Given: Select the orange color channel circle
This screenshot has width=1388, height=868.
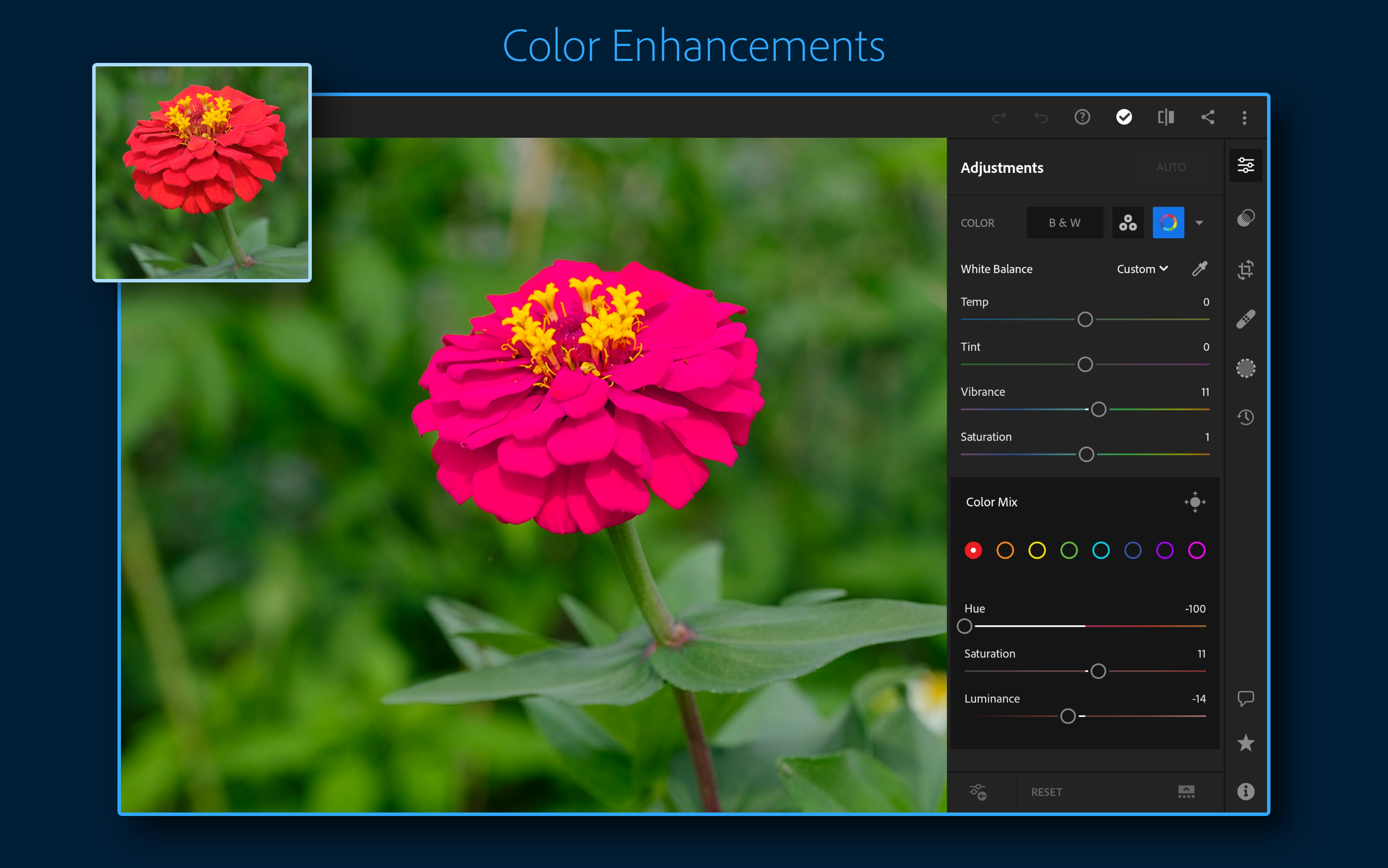Looking at the screenshot, I should (x=1004, y=550).
